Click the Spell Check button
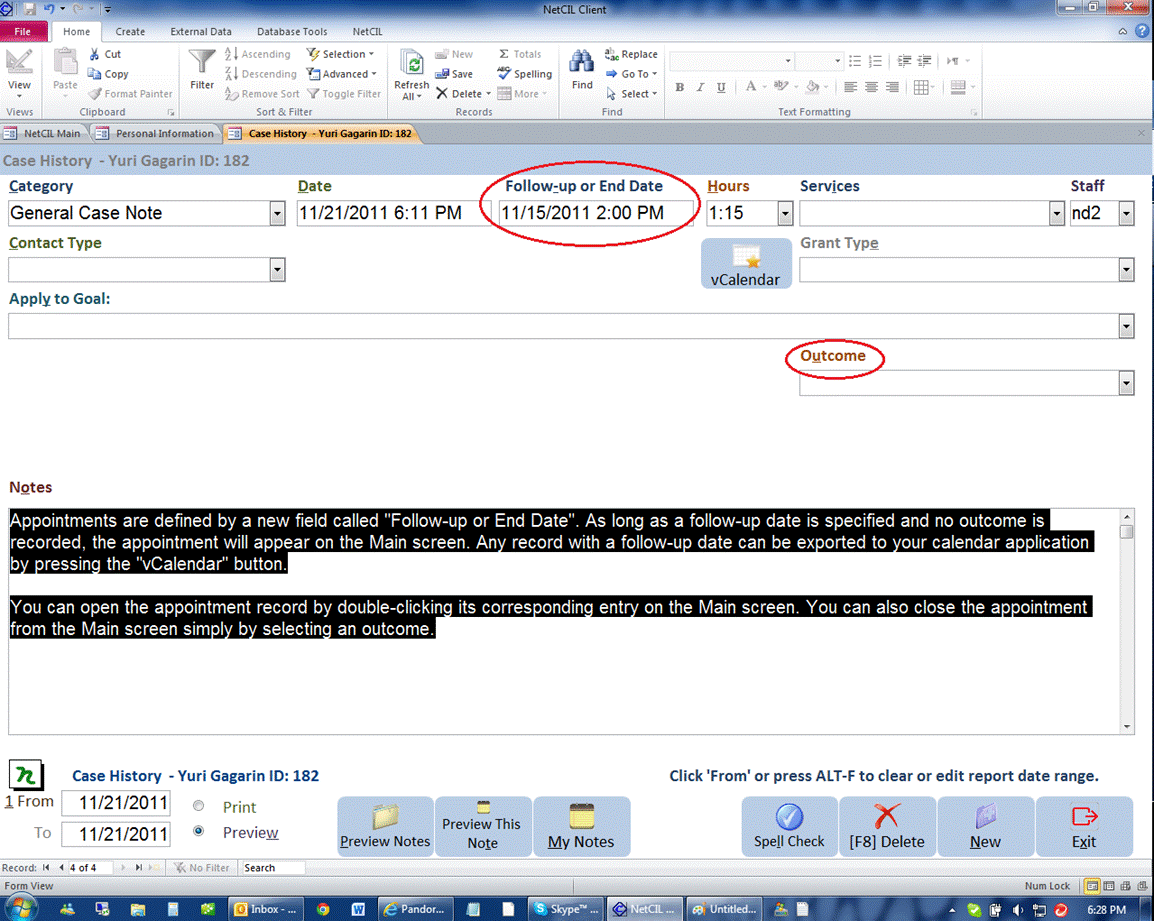This screenshot has width=1154, height=921. (789, 826)
